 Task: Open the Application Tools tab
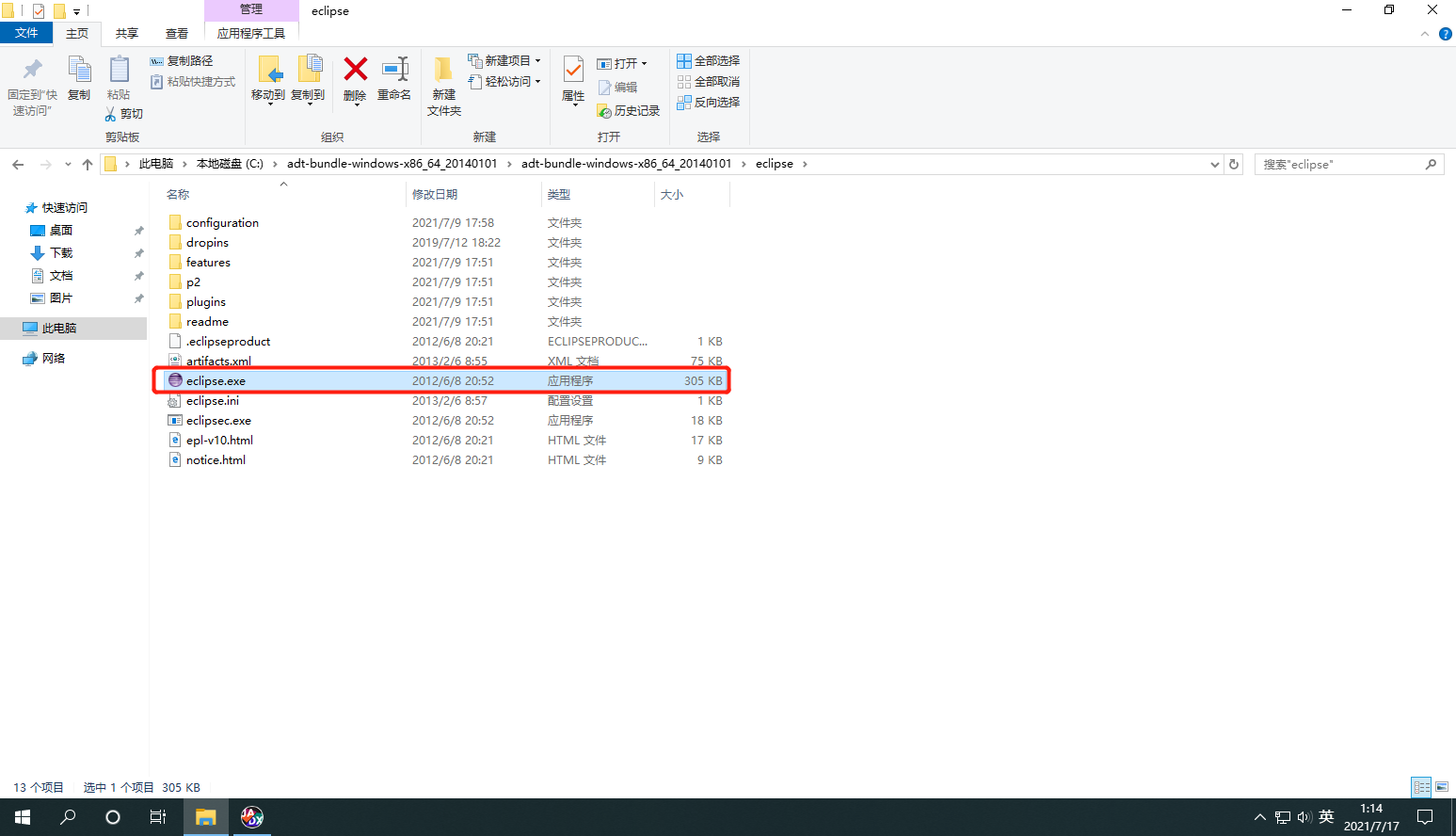coord(251,33)
